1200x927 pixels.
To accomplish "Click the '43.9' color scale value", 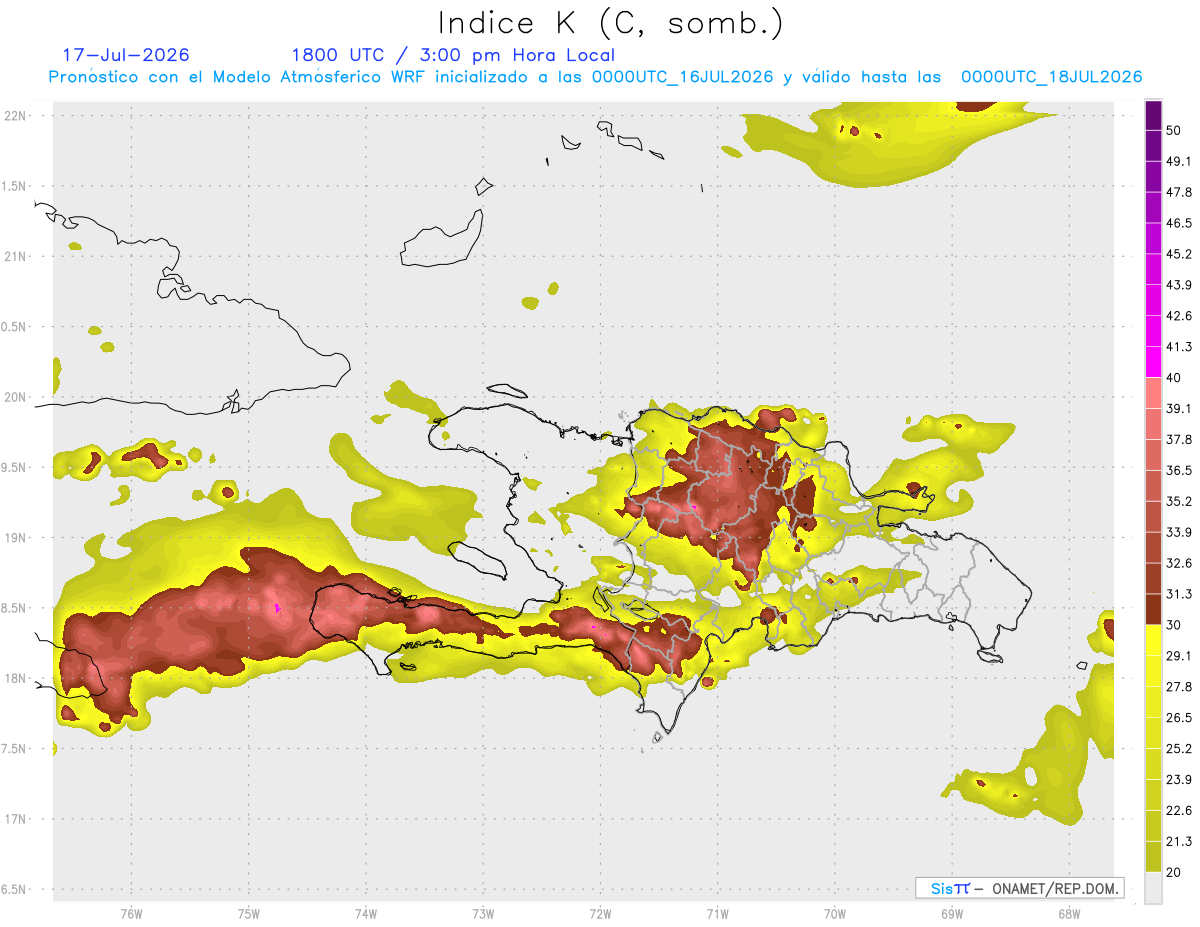I will [x=1179, y=286].
